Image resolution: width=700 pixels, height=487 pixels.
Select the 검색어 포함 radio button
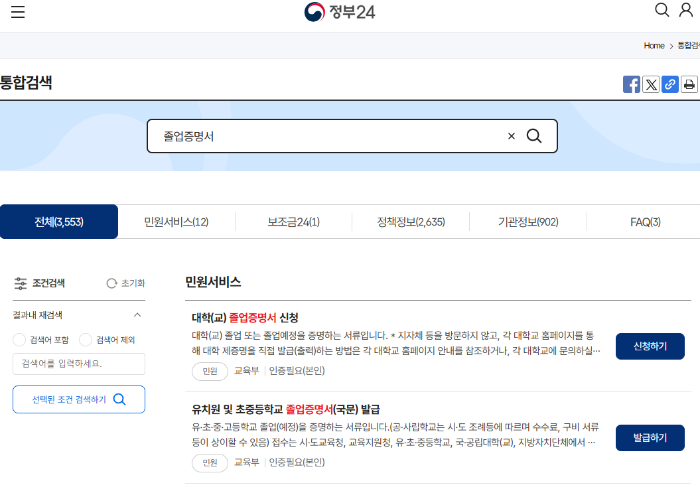point(19,340)
